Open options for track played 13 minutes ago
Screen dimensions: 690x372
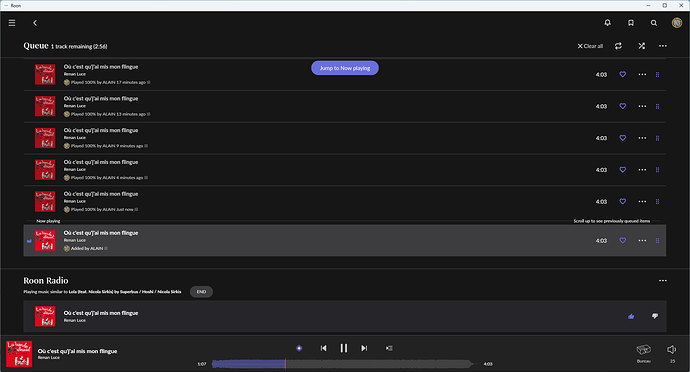(642, 106)
